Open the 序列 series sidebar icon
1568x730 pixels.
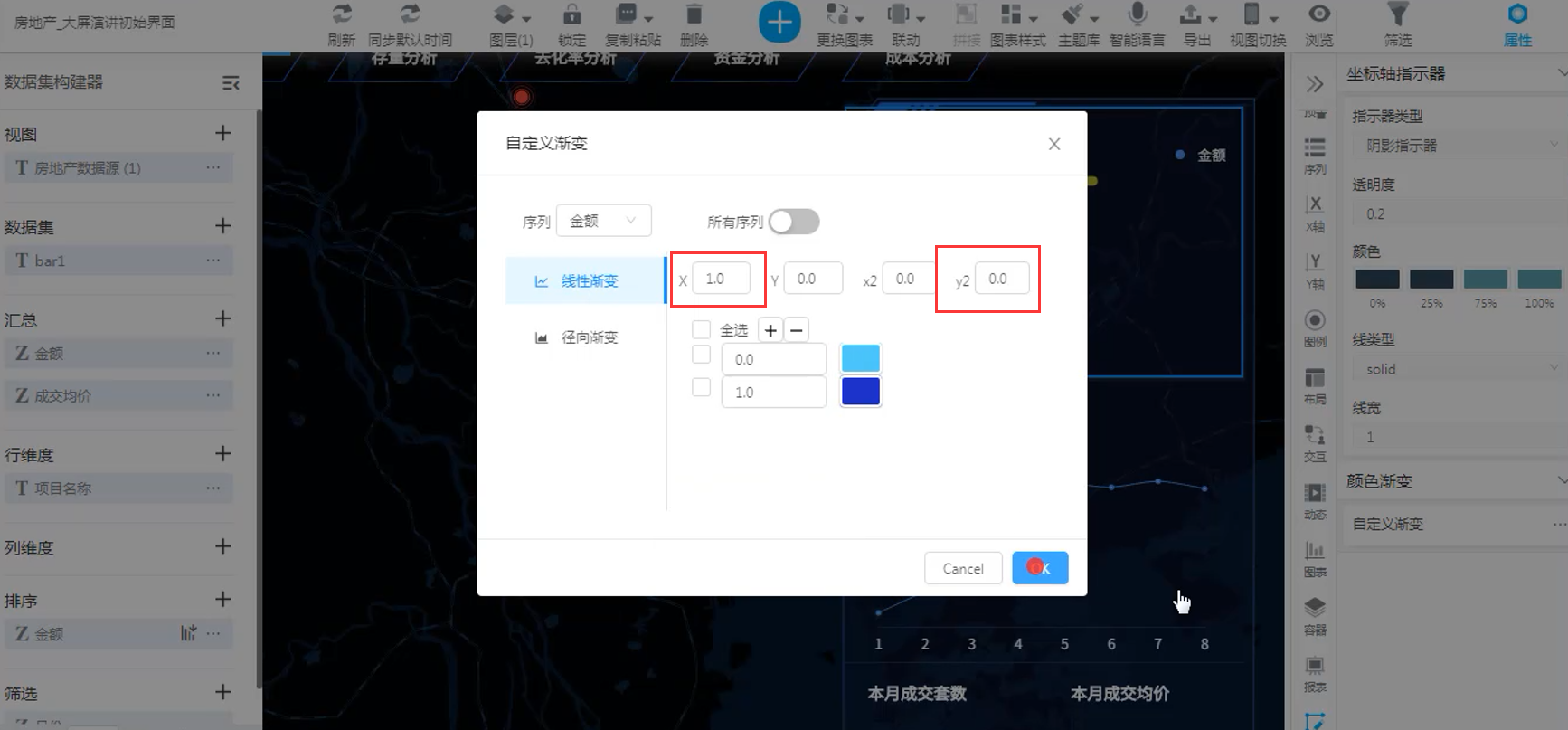coord(1315,148)
